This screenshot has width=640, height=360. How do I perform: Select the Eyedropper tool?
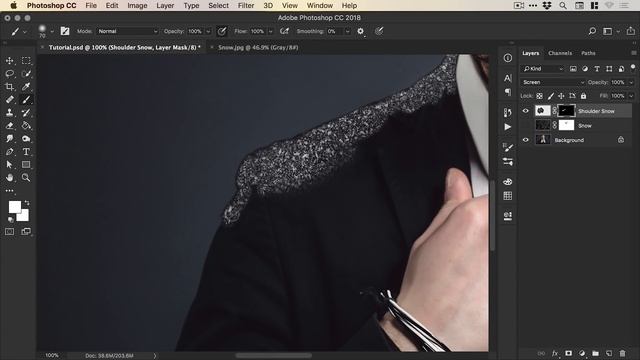pos(26,87)
